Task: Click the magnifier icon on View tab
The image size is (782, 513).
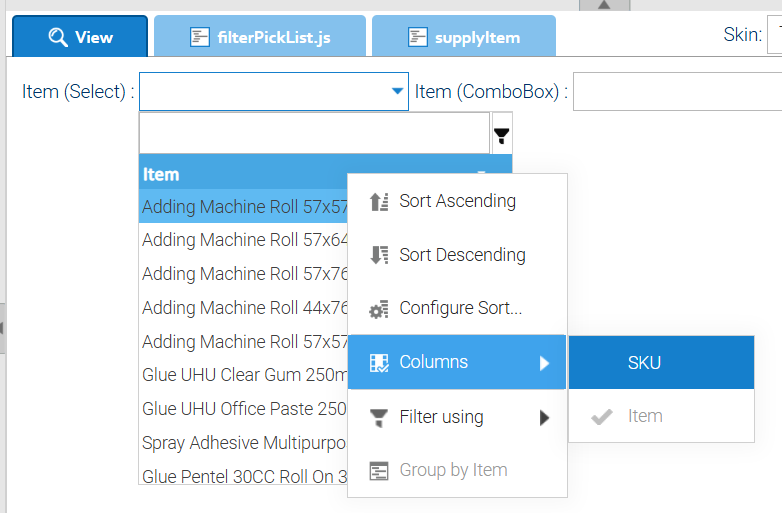Action: tap(58, 38)
